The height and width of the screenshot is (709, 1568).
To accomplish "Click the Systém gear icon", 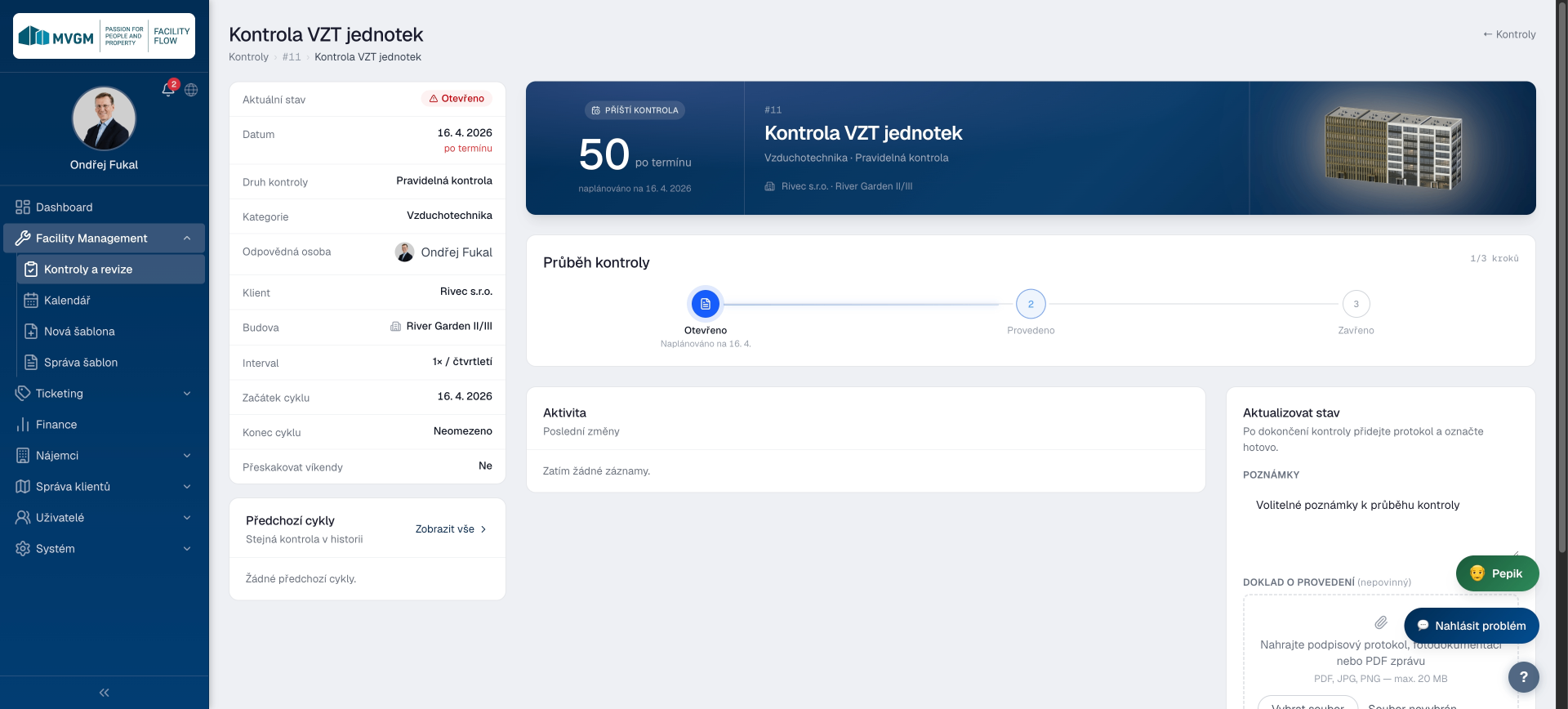I will [x=23, y=549].
